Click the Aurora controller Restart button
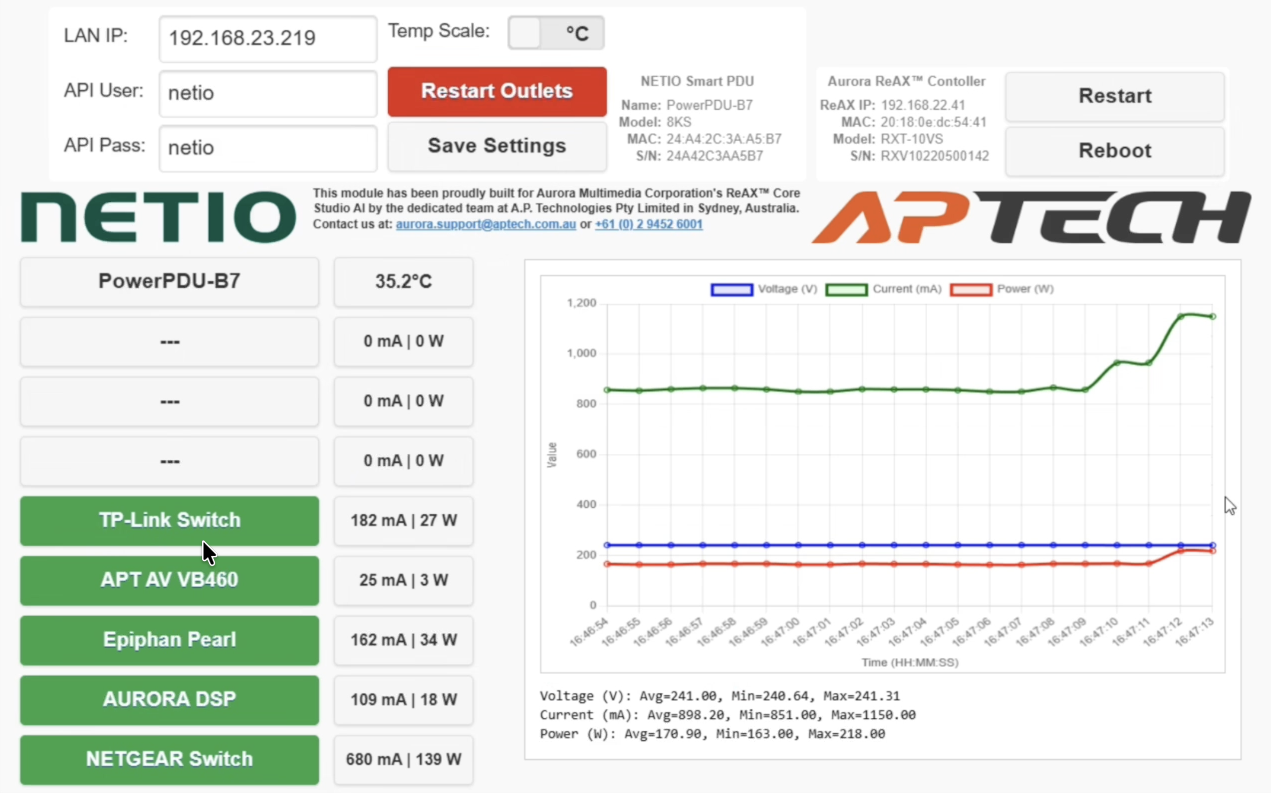This screenshot has width=1271, height=793. pyautogui.click(x=1114, y=96)
